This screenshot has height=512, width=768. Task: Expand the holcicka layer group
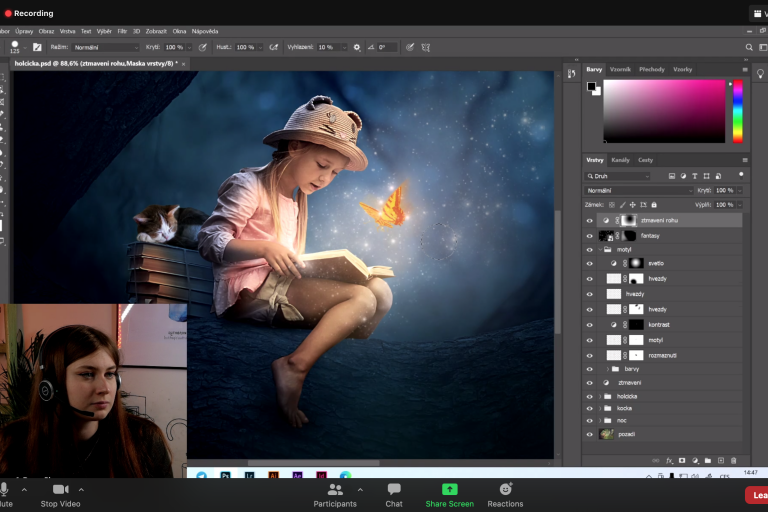click(600, 396)
